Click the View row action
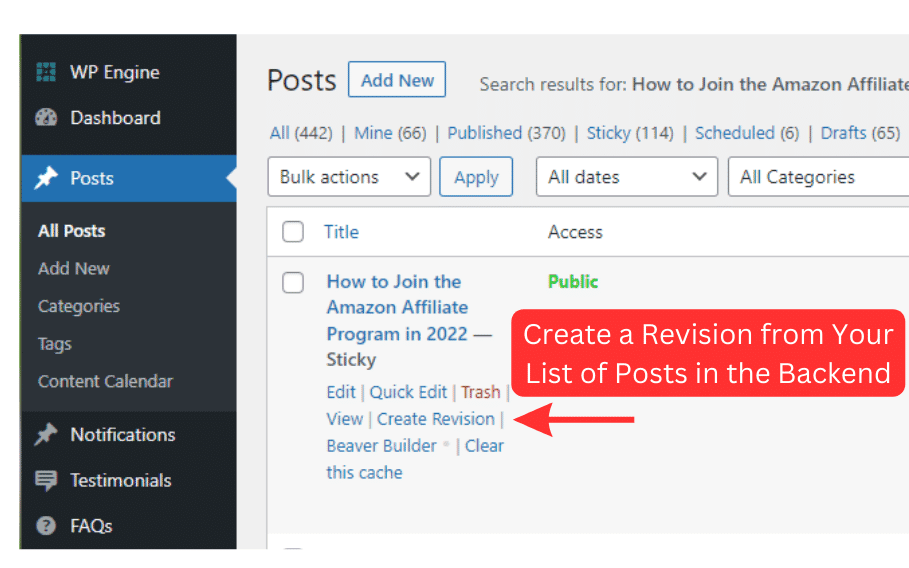Image resolution: width=909 pixels, height=568 pixels. coord(344,419)
